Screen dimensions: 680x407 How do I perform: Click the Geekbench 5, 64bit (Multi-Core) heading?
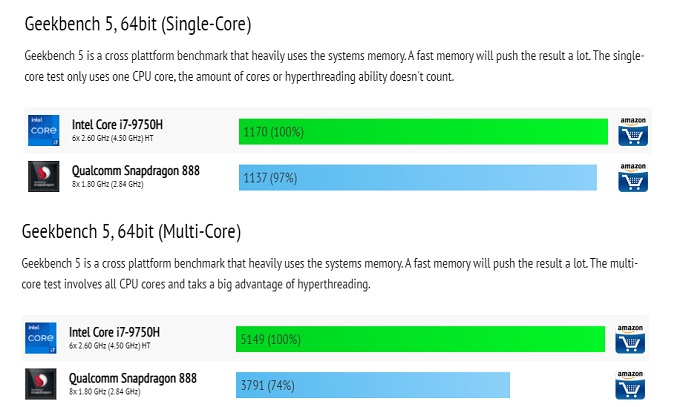pyautogui.click(x=131, y=232)
